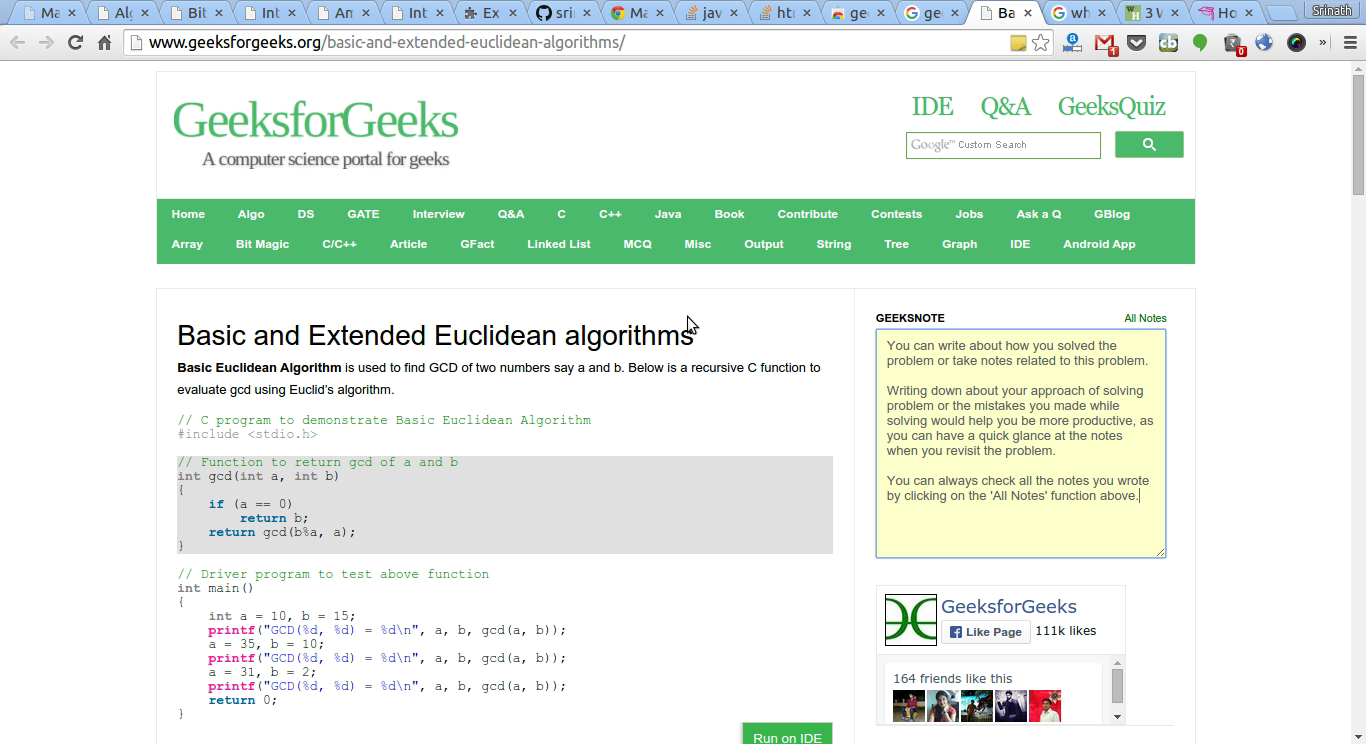Screen dimensions: 1366x744
Task: Open the Graph category
Action: click(959, 244)
